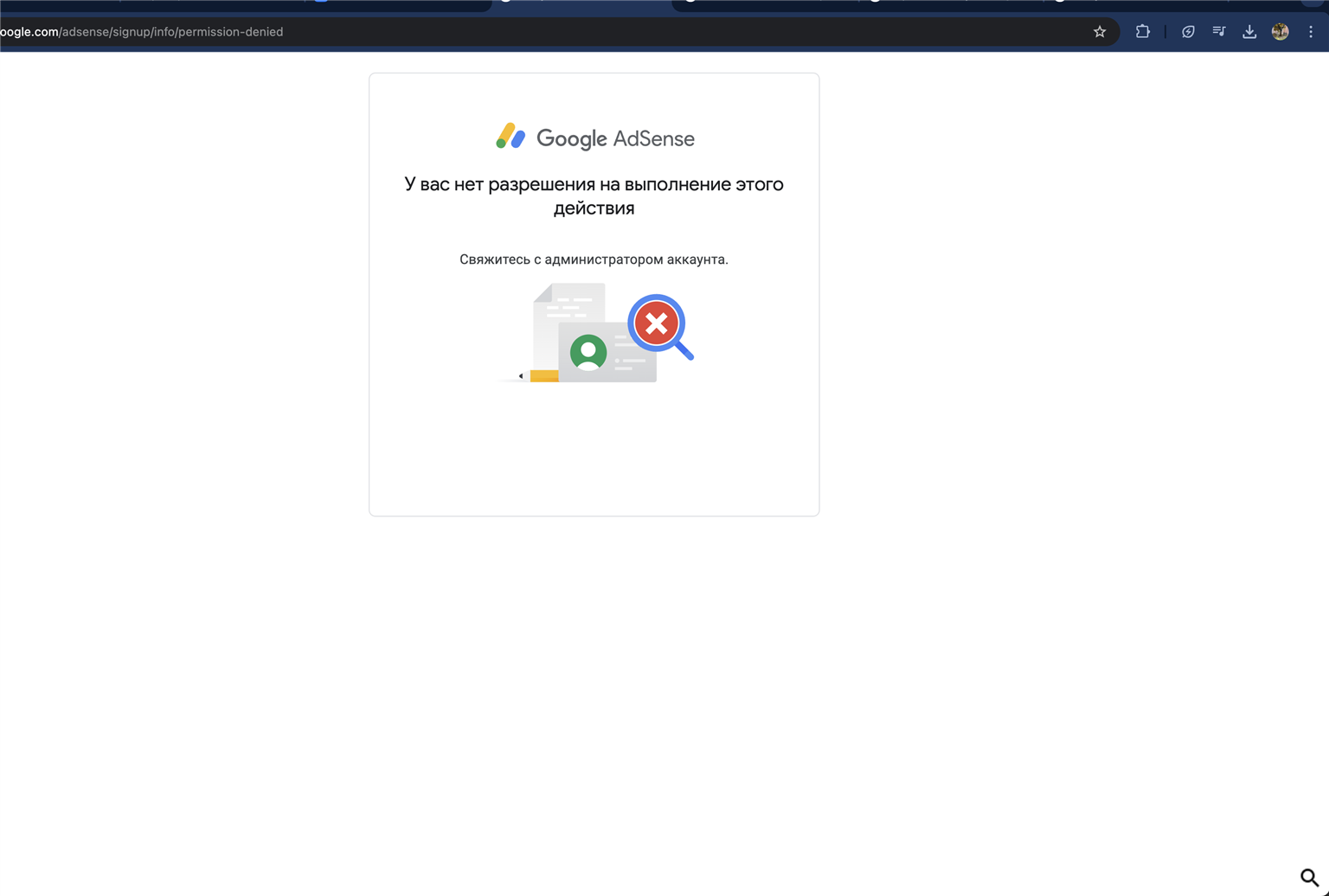The width and height of the screenshot is (1329, 896).
Task: Click the red X magnifier illustration
Action: (x=660, y=327)
